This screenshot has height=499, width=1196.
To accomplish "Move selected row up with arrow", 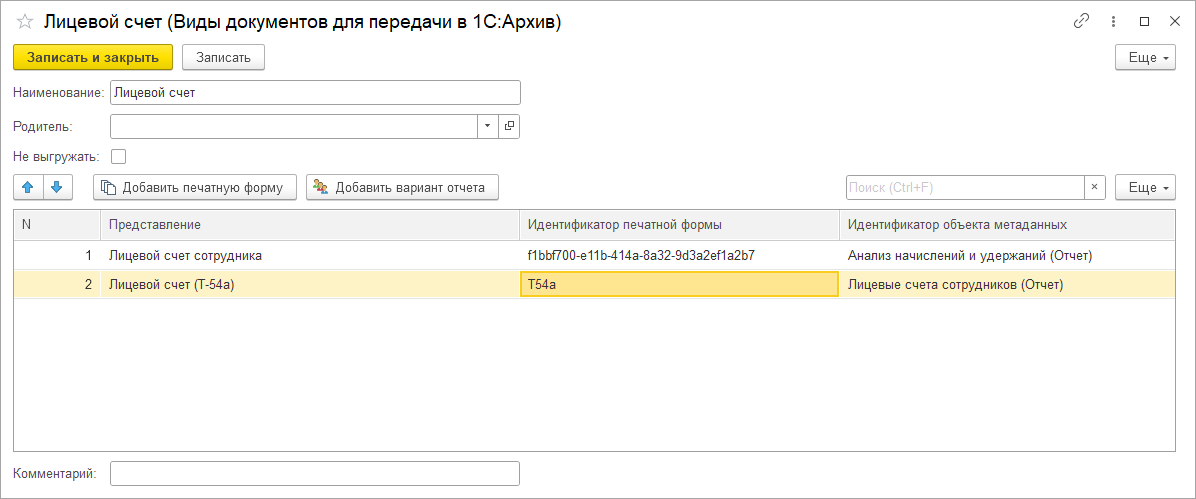I will [28, 187].
